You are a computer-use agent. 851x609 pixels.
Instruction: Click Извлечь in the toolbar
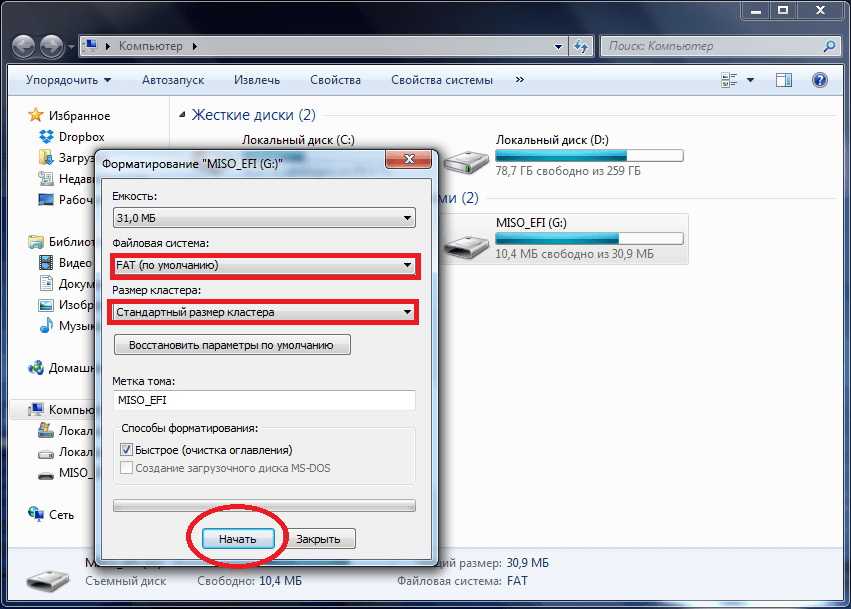257,80
